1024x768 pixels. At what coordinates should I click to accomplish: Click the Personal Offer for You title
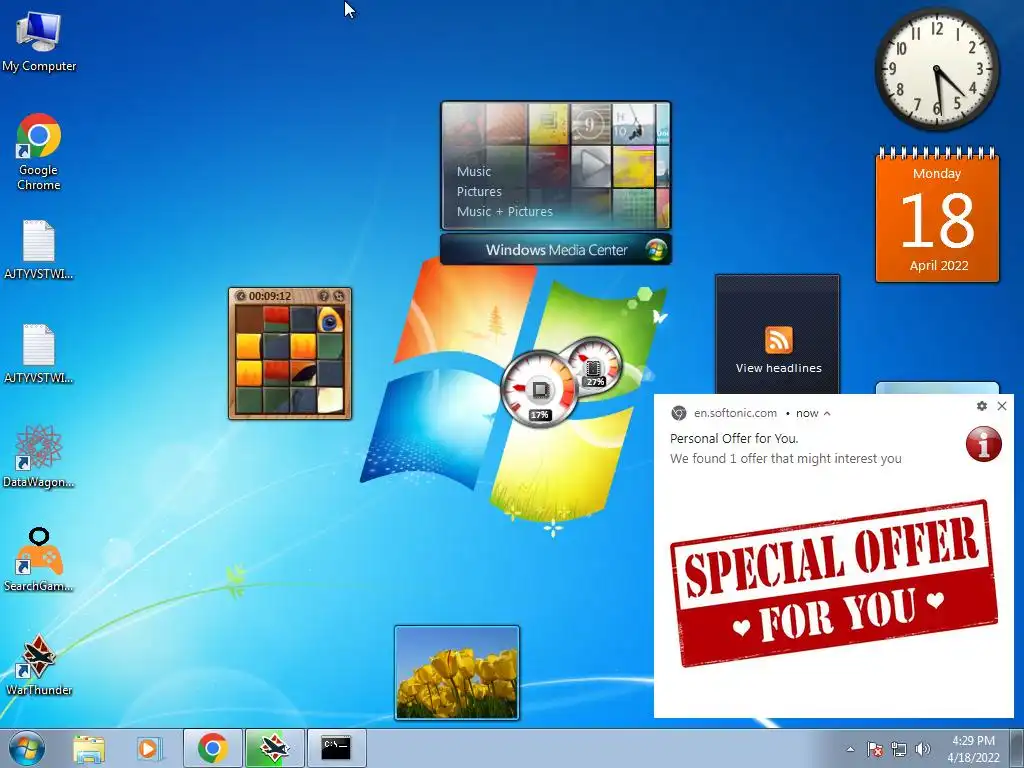coord(734,439)
